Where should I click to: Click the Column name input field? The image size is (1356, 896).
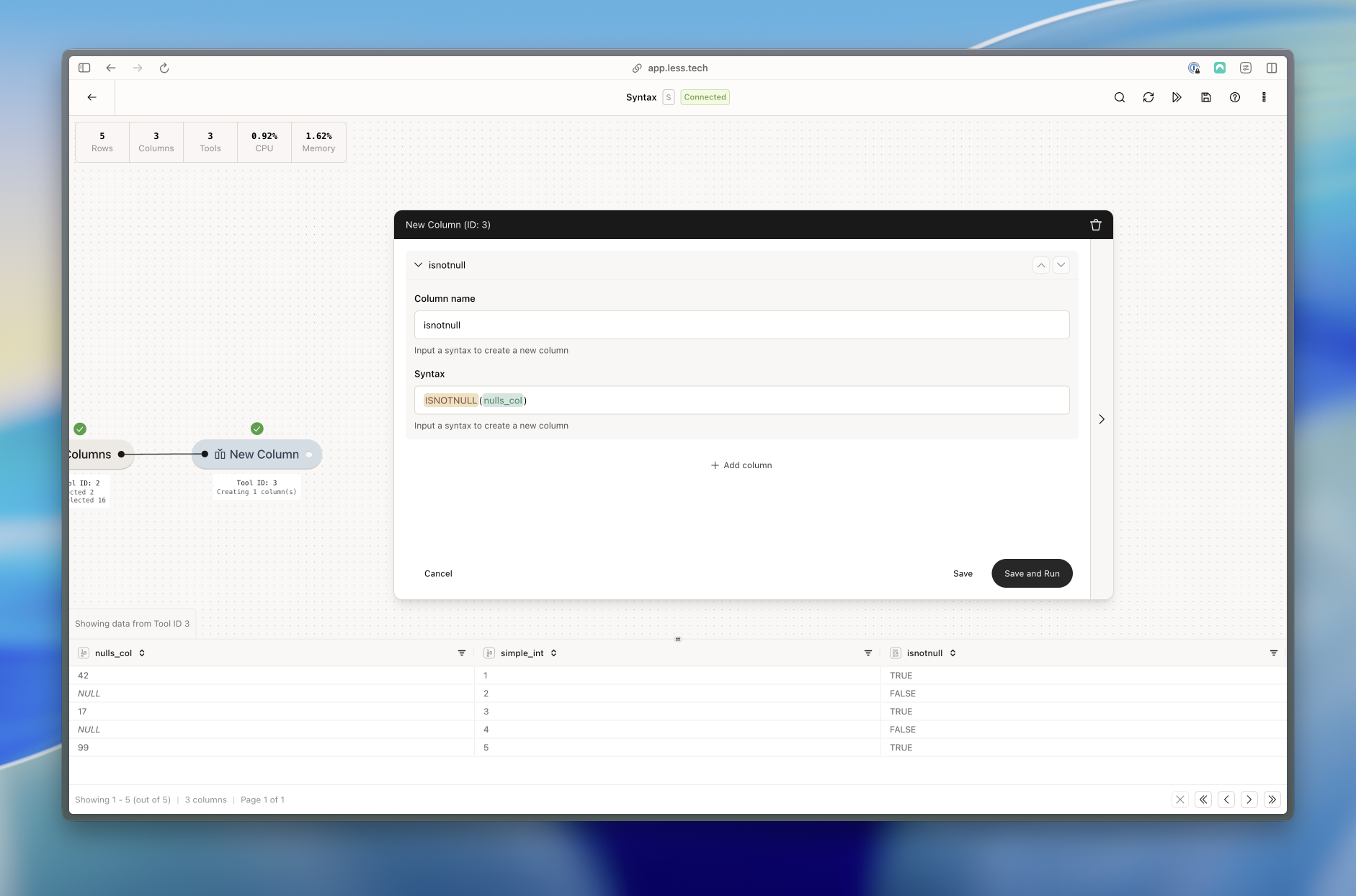click(x=741, y=325)
